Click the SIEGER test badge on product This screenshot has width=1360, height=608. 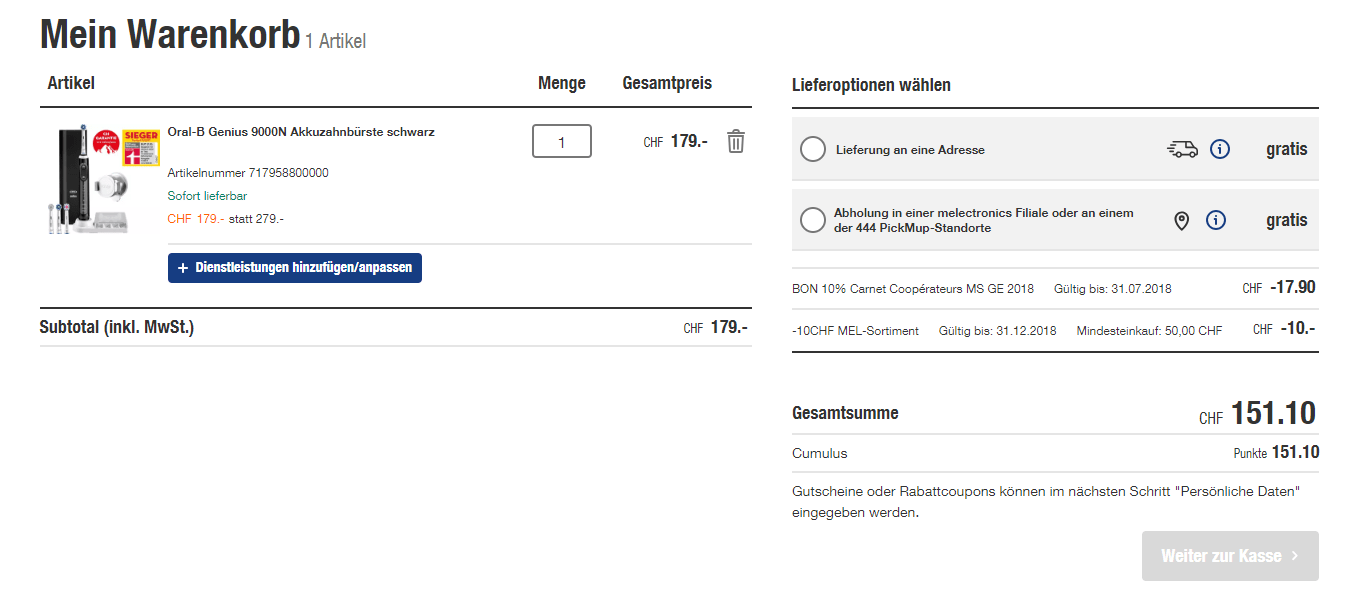coord(141,146)
